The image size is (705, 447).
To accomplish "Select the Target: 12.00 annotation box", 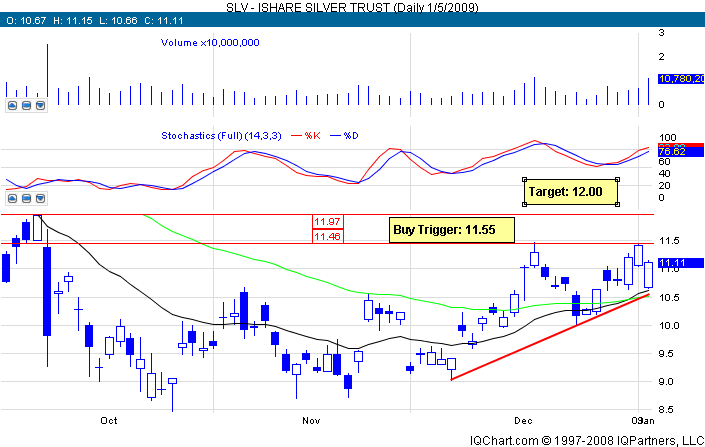I will [x=571, y=192].
